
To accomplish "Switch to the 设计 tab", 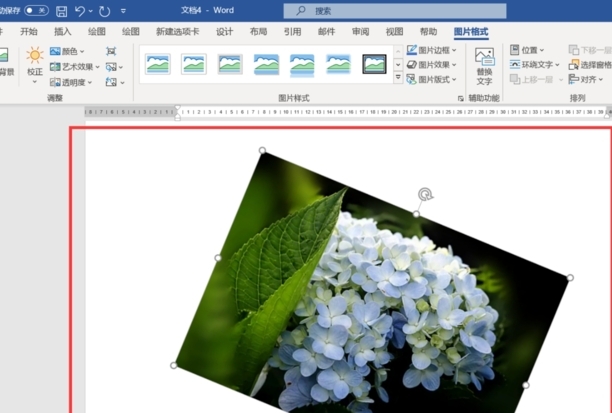I will pyautogui.click(x=224, y=32).
